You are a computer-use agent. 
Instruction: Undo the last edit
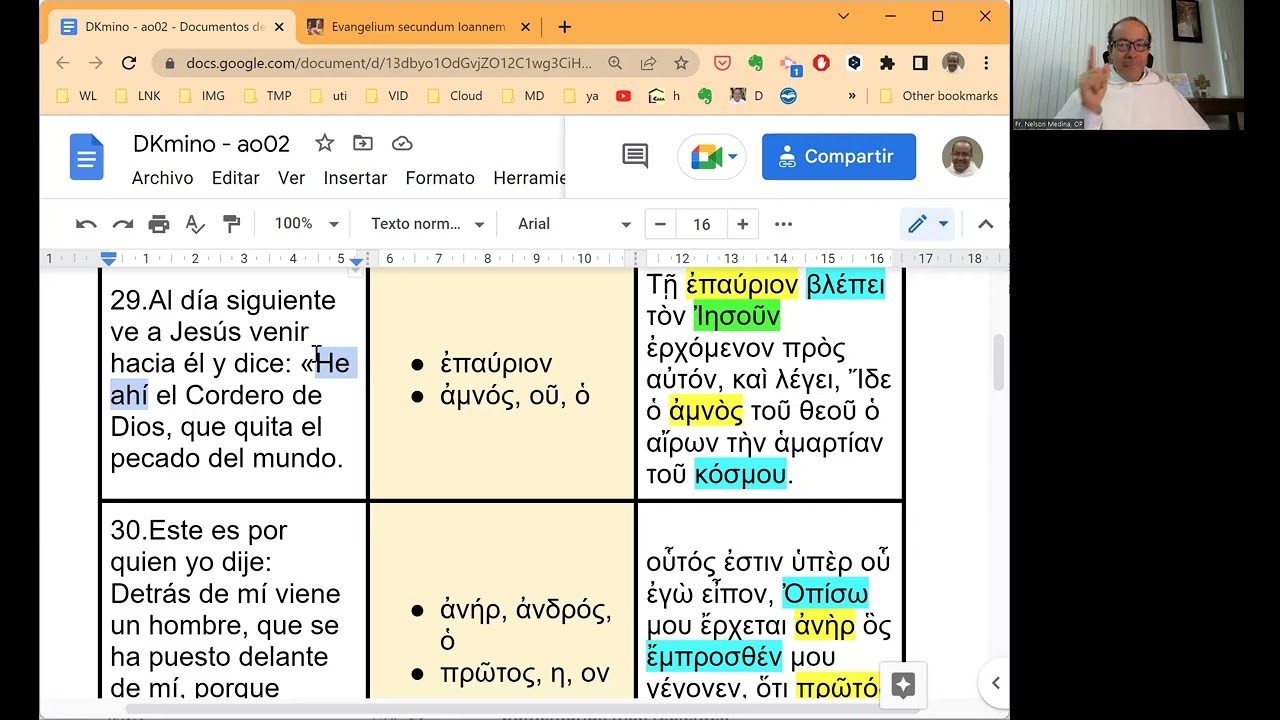pyautogui.click(x=86, y=224)
